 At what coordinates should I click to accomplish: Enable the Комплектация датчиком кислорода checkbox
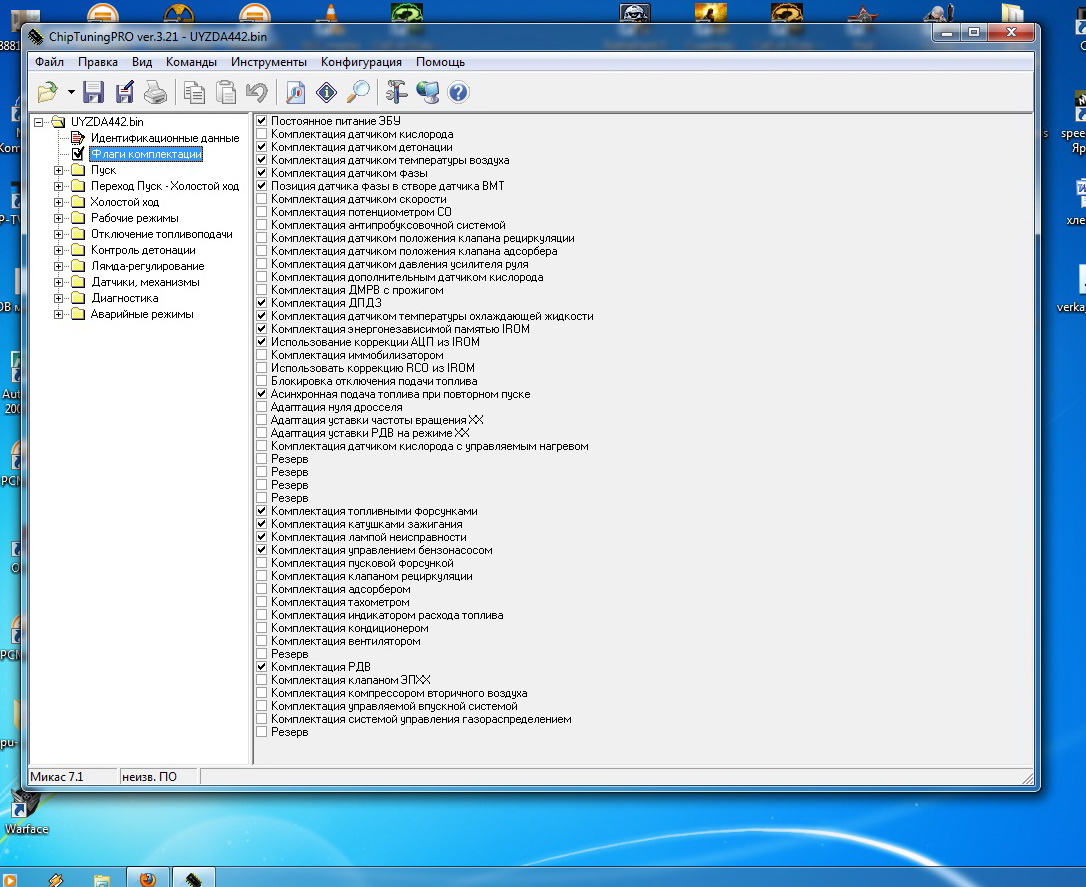click(262, 134)
